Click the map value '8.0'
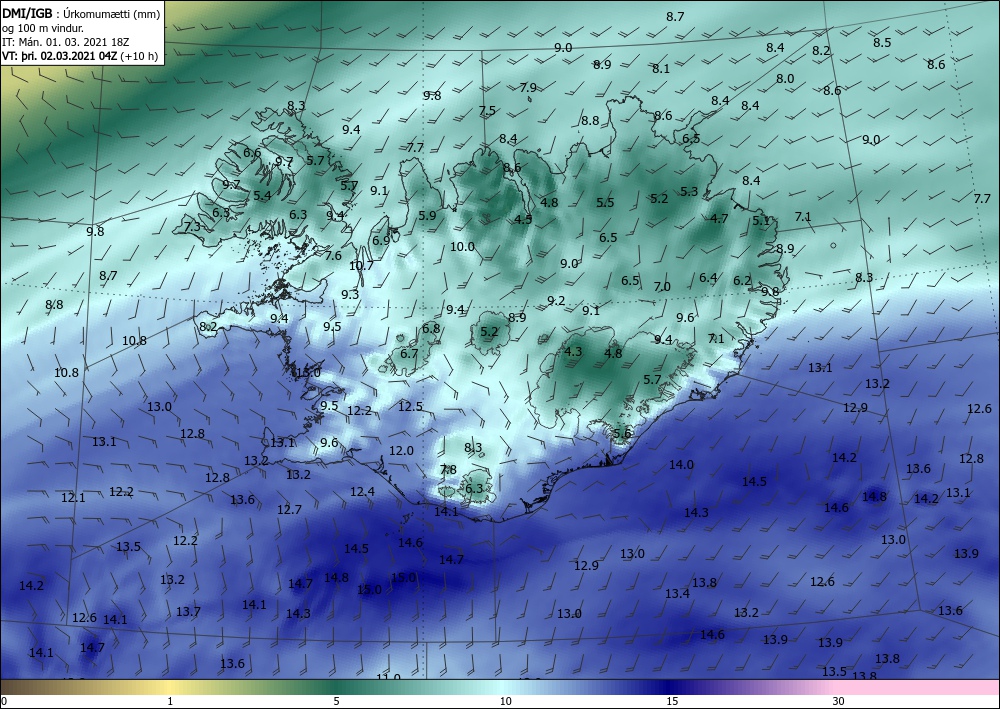The image size is (1000, 709). point(785,79)
